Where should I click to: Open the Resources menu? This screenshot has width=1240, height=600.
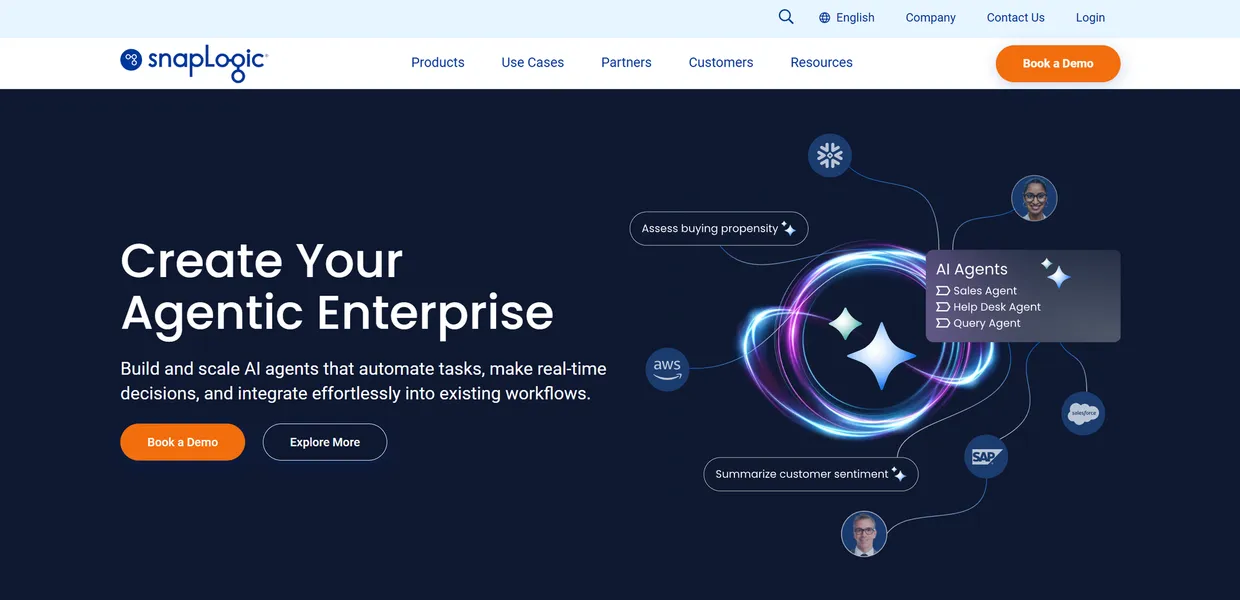821,62
